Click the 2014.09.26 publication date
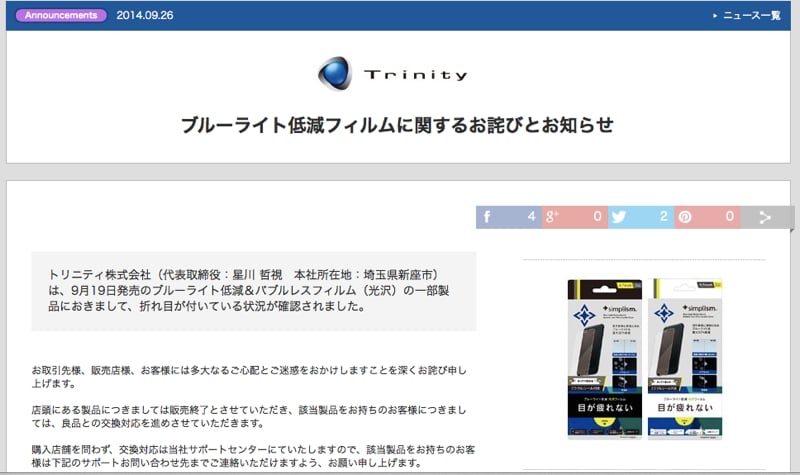Image resolution: width=800 pixels, height=475 pixels. click(144, 16)
